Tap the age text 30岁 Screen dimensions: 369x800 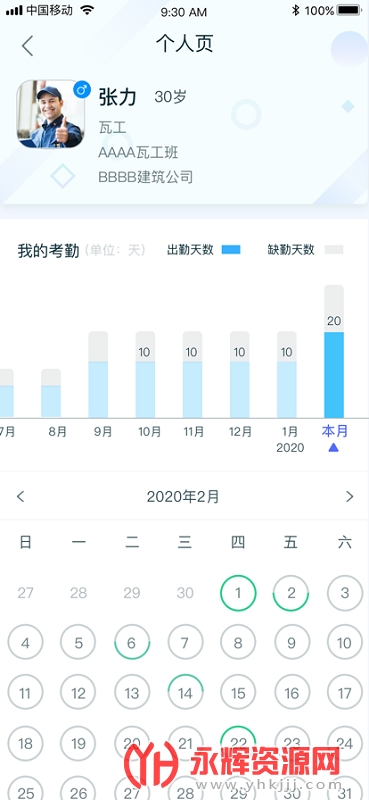coord(170,96)
